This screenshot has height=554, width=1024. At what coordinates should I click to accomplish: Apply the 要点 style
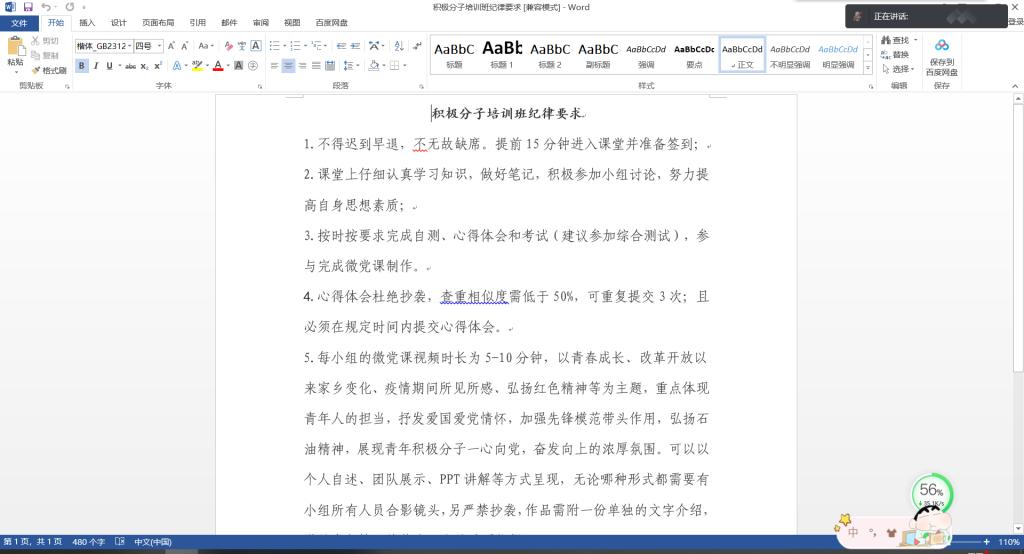pos(694,54)
